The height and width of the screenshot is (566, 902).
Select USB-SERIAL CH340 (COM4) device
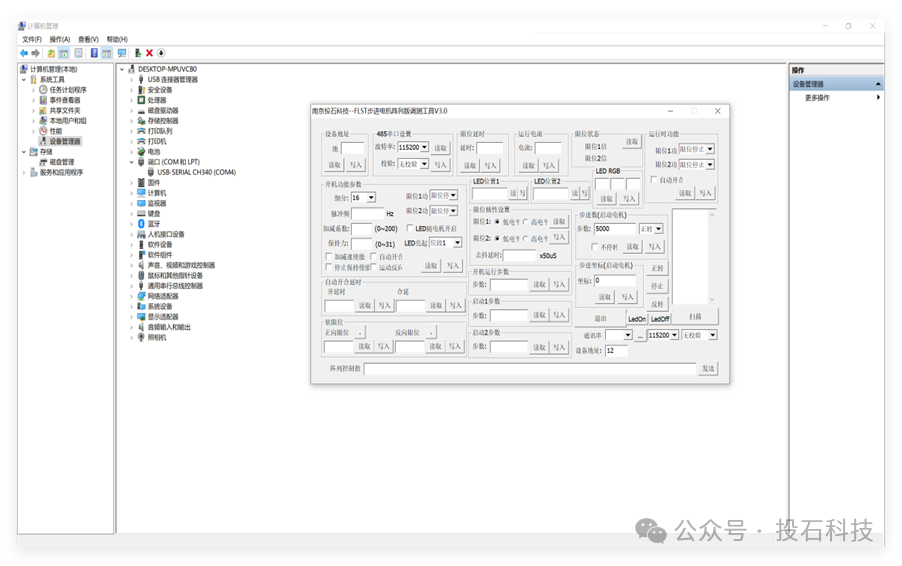click(x=196, y=172)
